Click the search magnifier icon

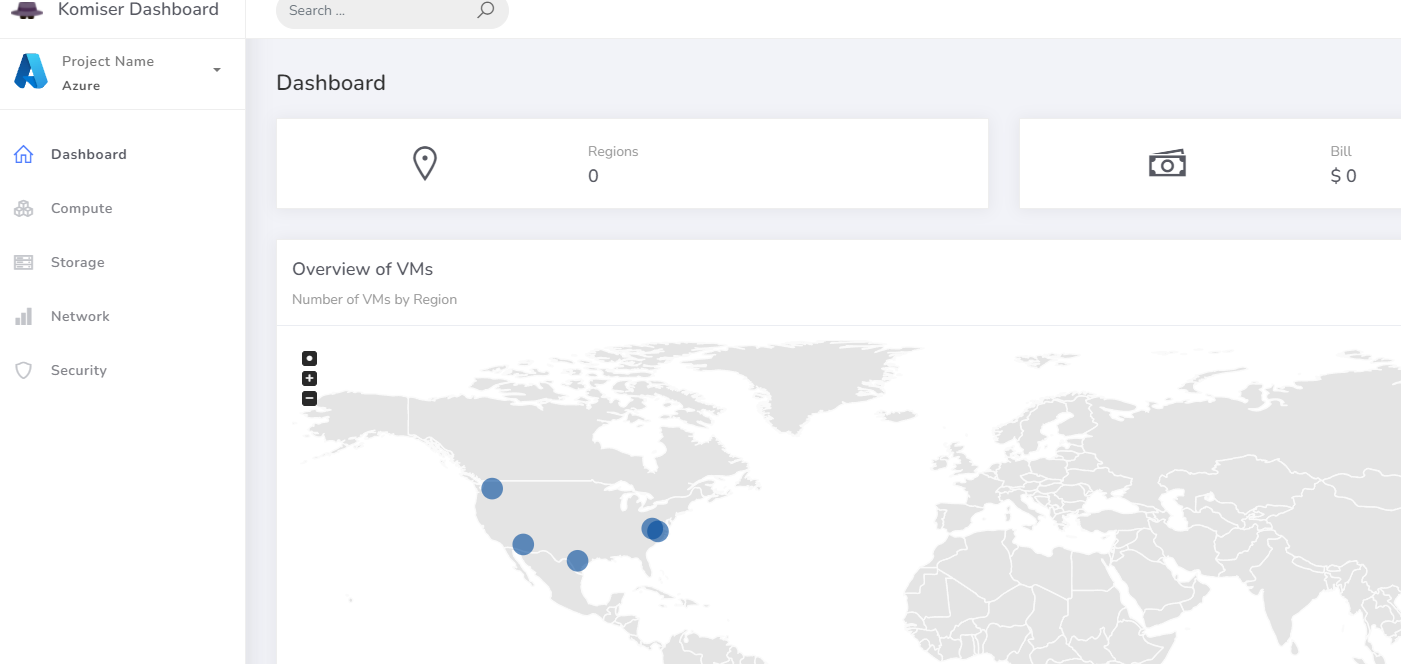tap(485, 9)
